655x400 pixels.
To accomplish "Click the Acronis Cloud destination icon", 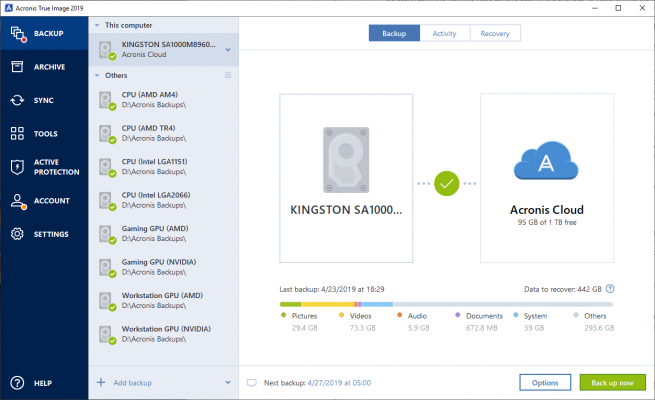I will [x=546, y=160].
